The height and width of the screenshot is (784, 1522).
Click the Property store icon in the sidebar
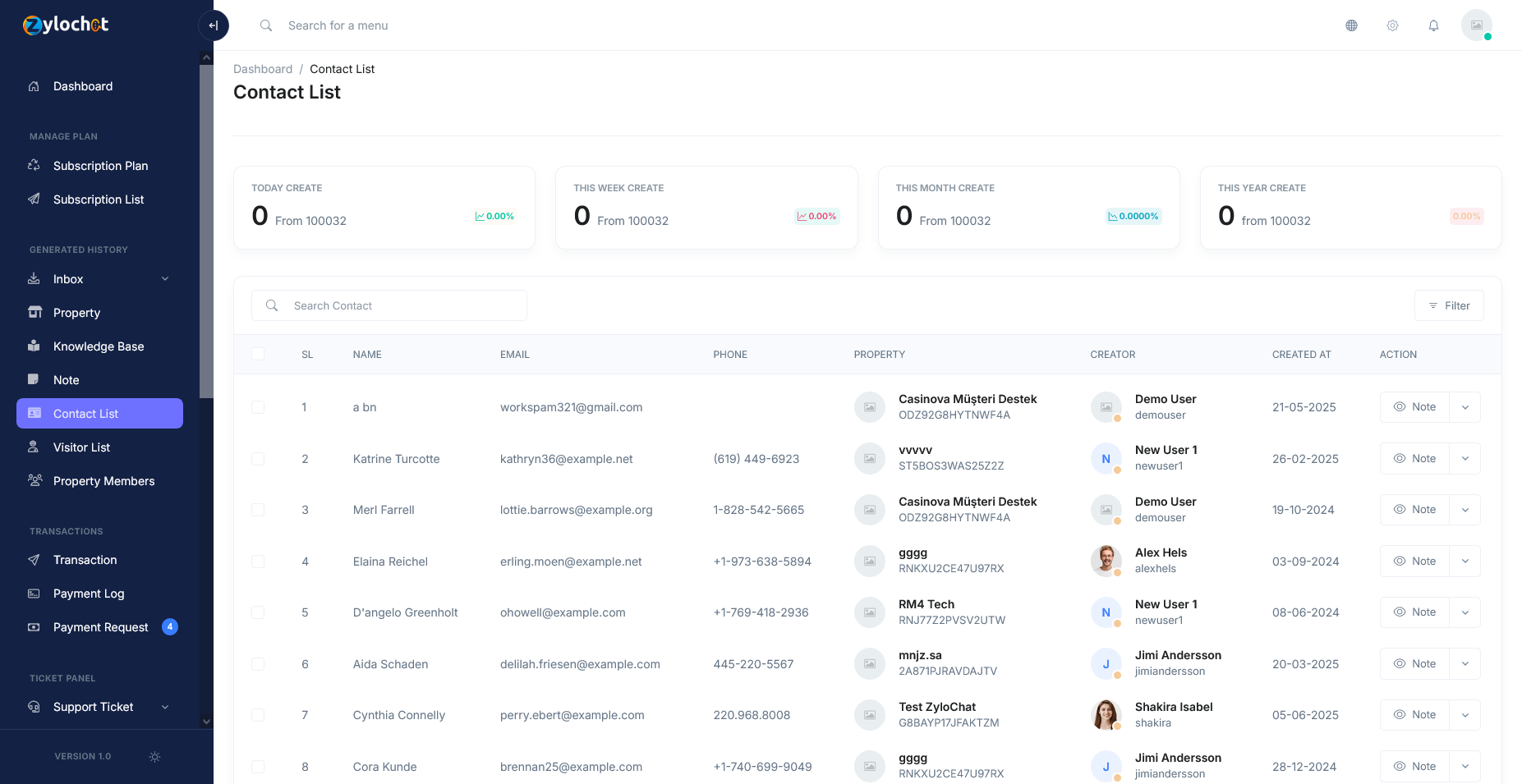[x=34, y=313]
